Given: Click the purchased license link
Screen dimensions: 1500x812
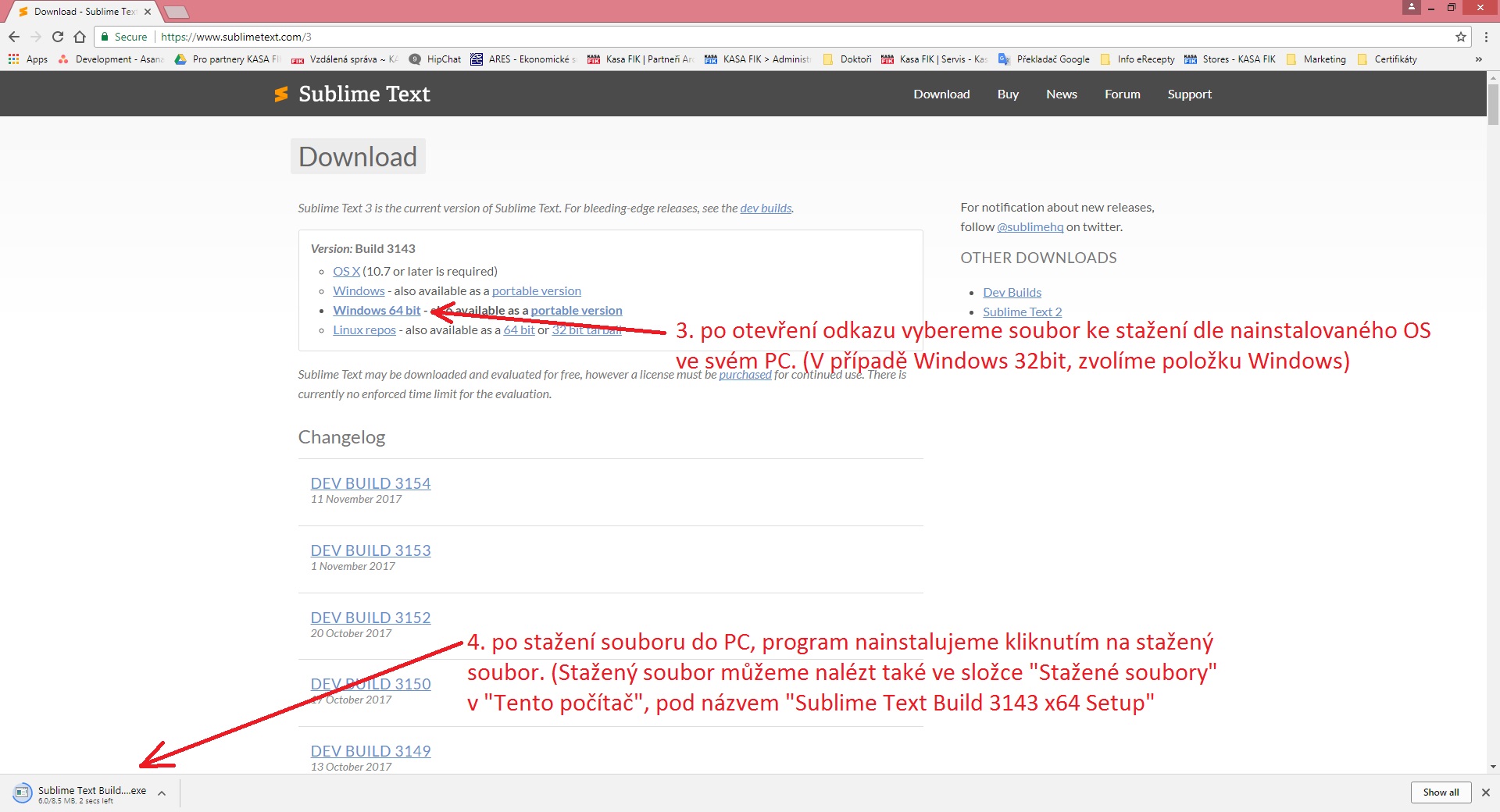Looking at the screenshot, I should pos(745,375).
